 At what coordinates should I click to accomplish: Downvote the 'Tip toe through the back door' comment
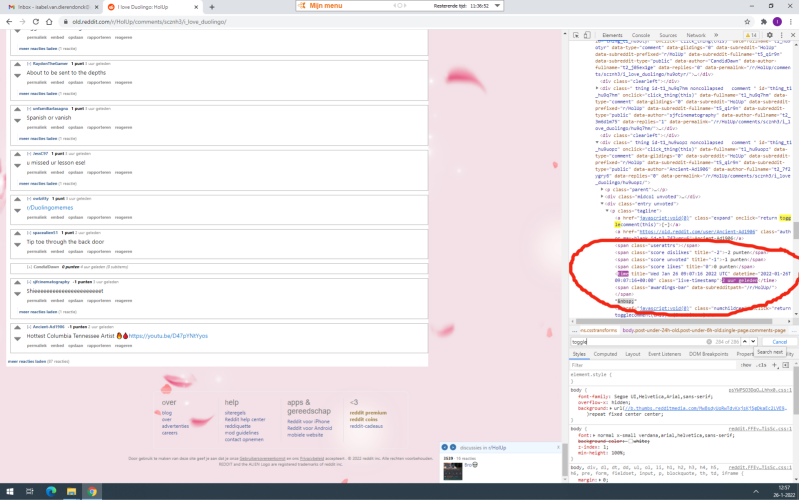tap(17, 245)
